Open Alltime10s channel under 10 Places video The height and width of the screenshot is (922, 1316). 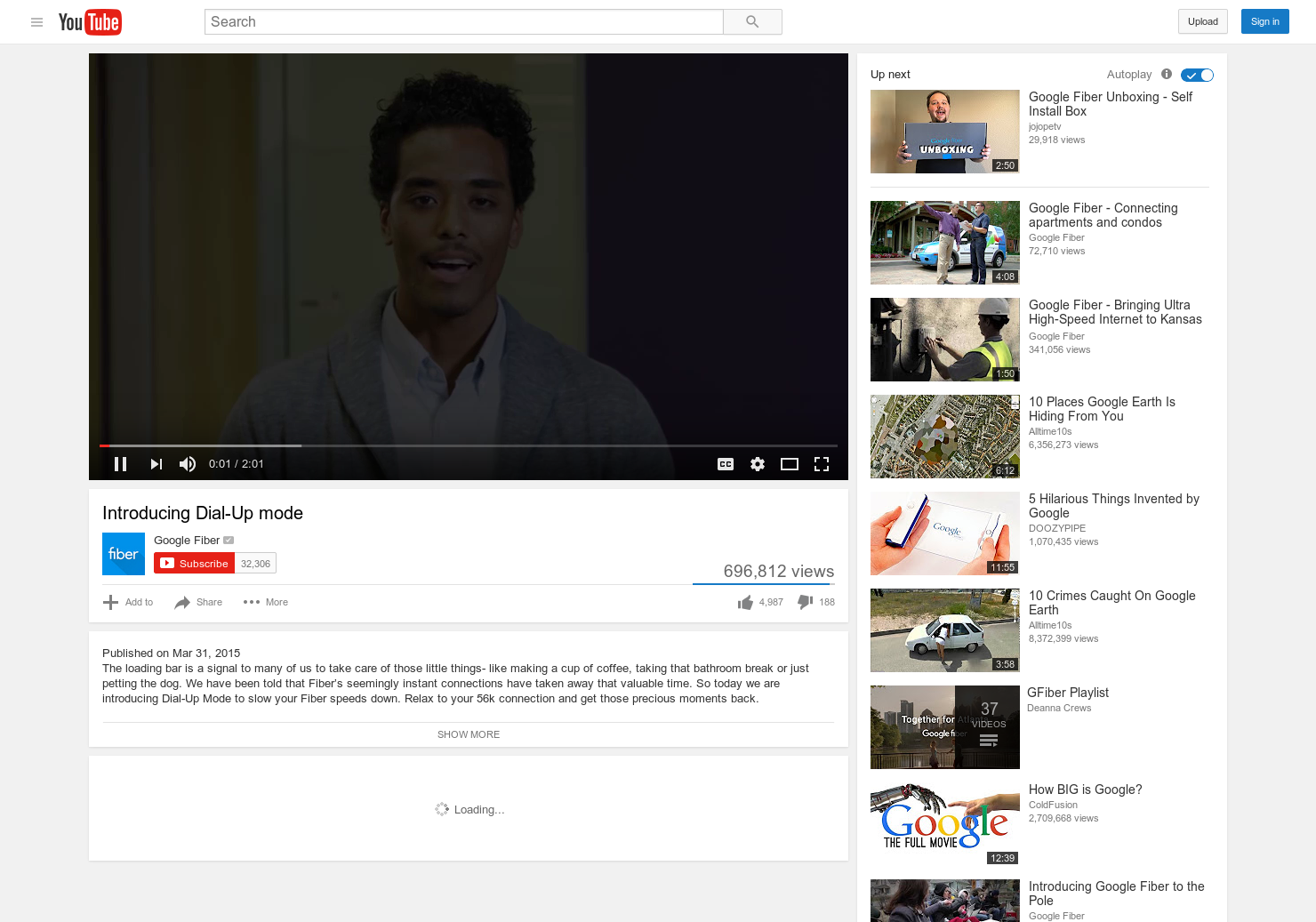point(1050,432)
